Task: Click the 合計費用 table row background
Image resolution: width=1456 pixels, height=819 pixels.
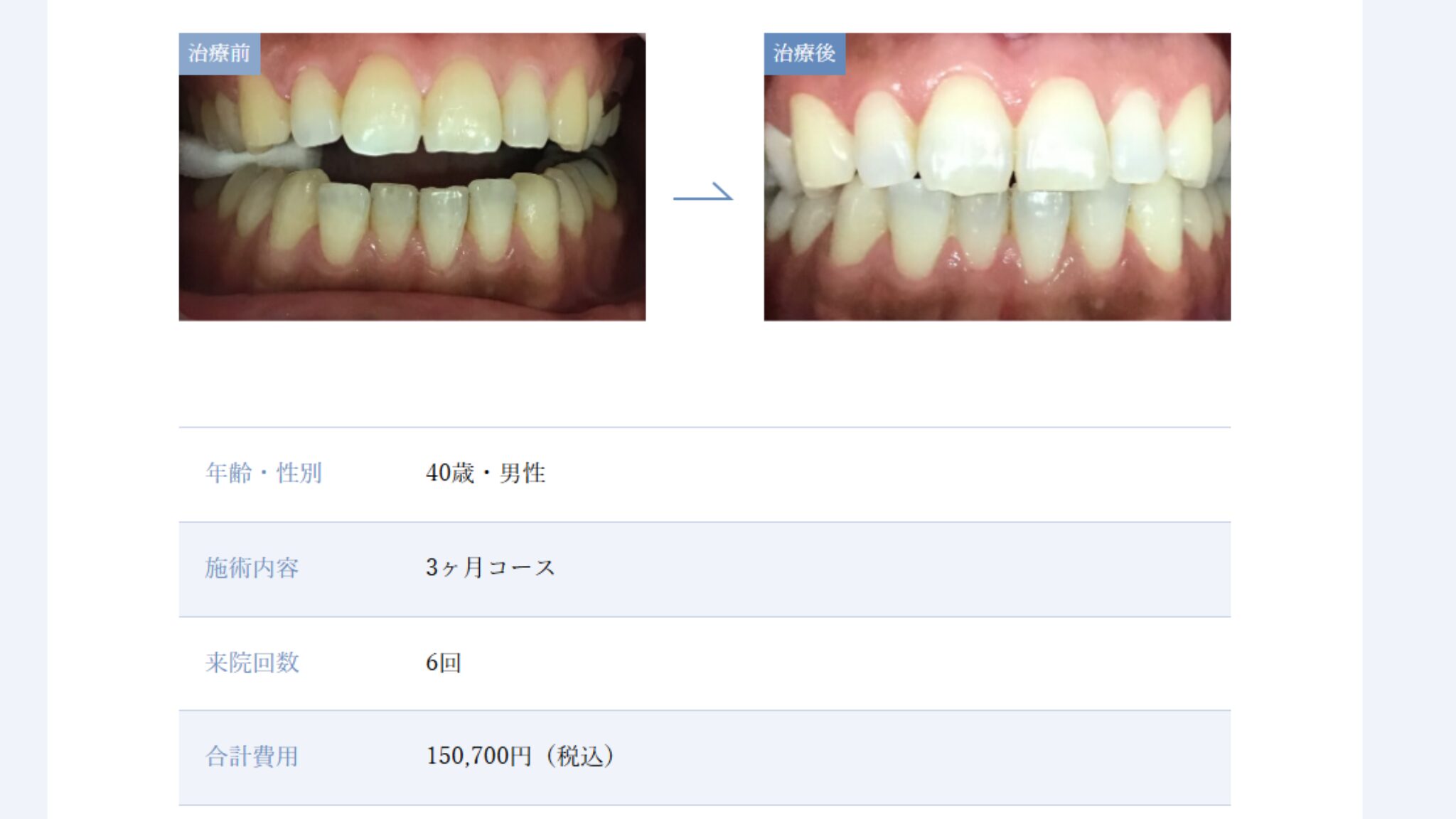Action: click(x=705, y=758)
